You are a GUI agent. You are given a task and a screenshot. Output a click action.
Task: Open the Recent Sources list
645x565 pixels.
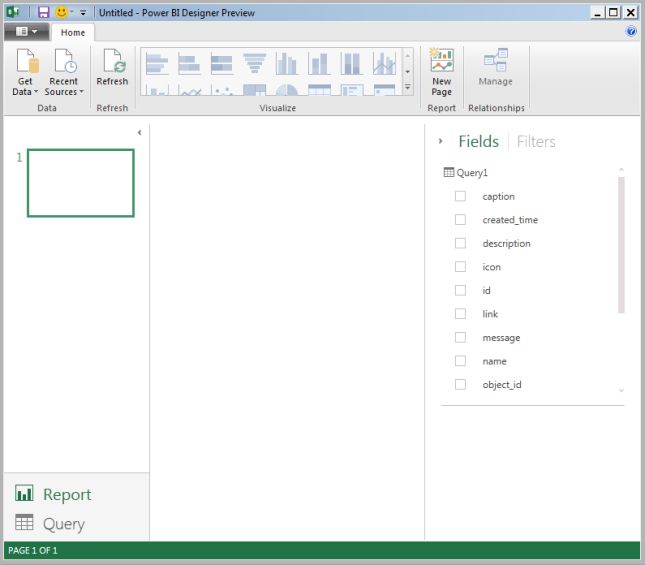(x=64, y=72)
